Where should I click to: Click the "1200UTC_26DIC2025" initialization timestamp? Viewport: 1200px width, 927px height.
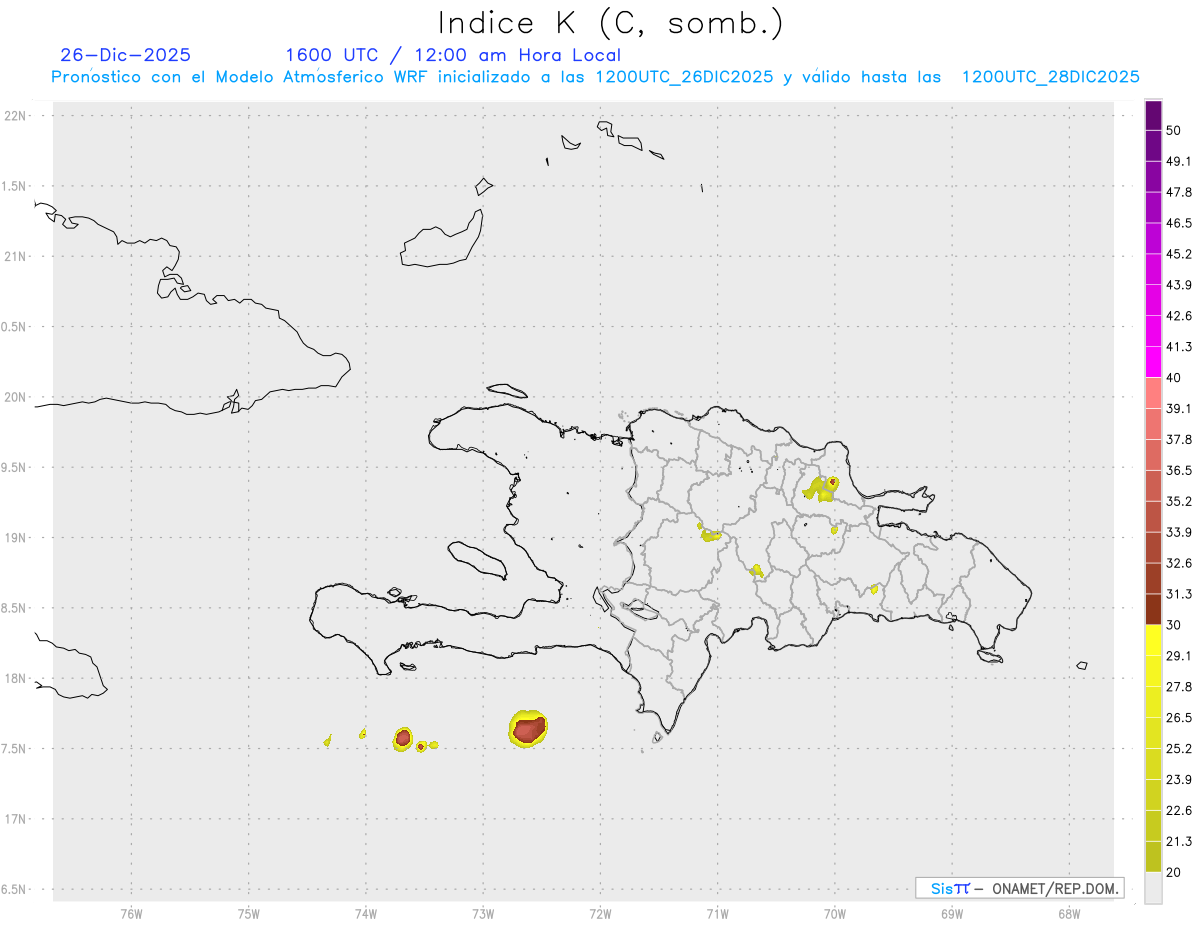[683, 77]
